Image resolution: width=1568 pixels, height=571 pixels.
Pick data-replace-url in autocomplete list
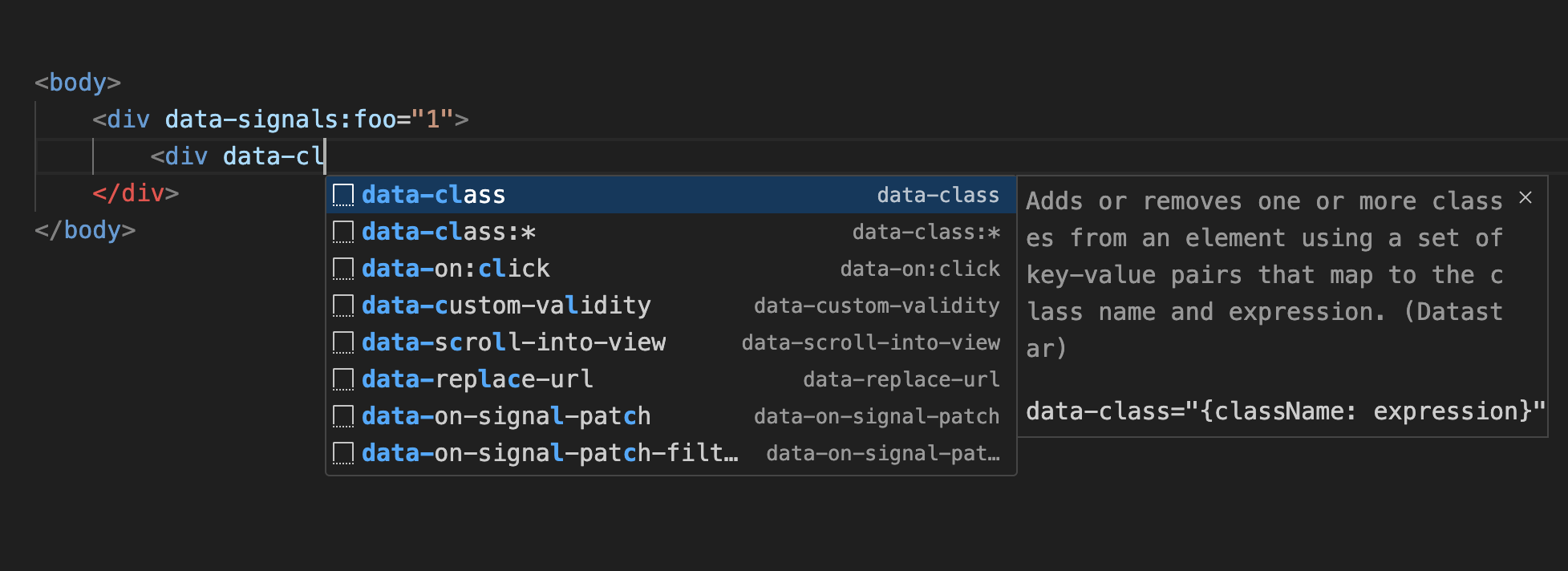[x=477, y=379]
